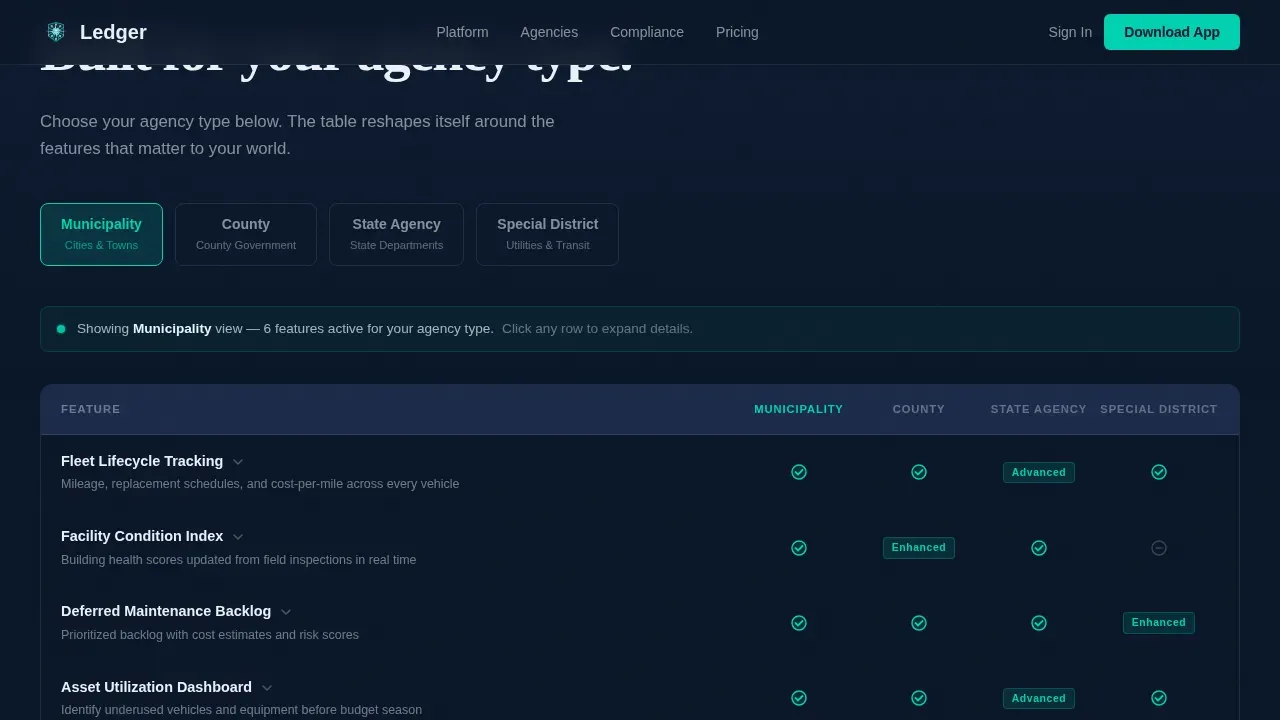The height and width of the screenshot is (720, 1280).
Task: Click the Ledger snowflake logo icon
Action: [x=56, y=32]
